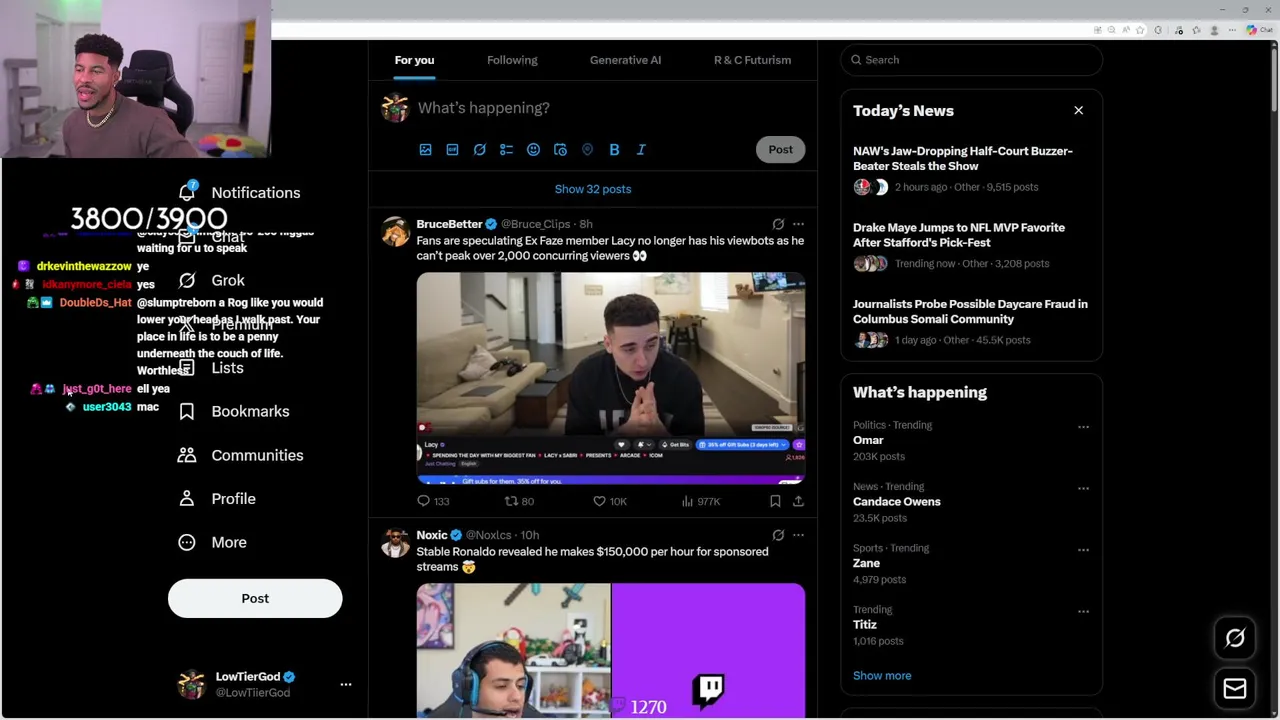The image size is (1280, 720).
Task: Add a GIF using the composer GIF icon
Action: point(452,150)
